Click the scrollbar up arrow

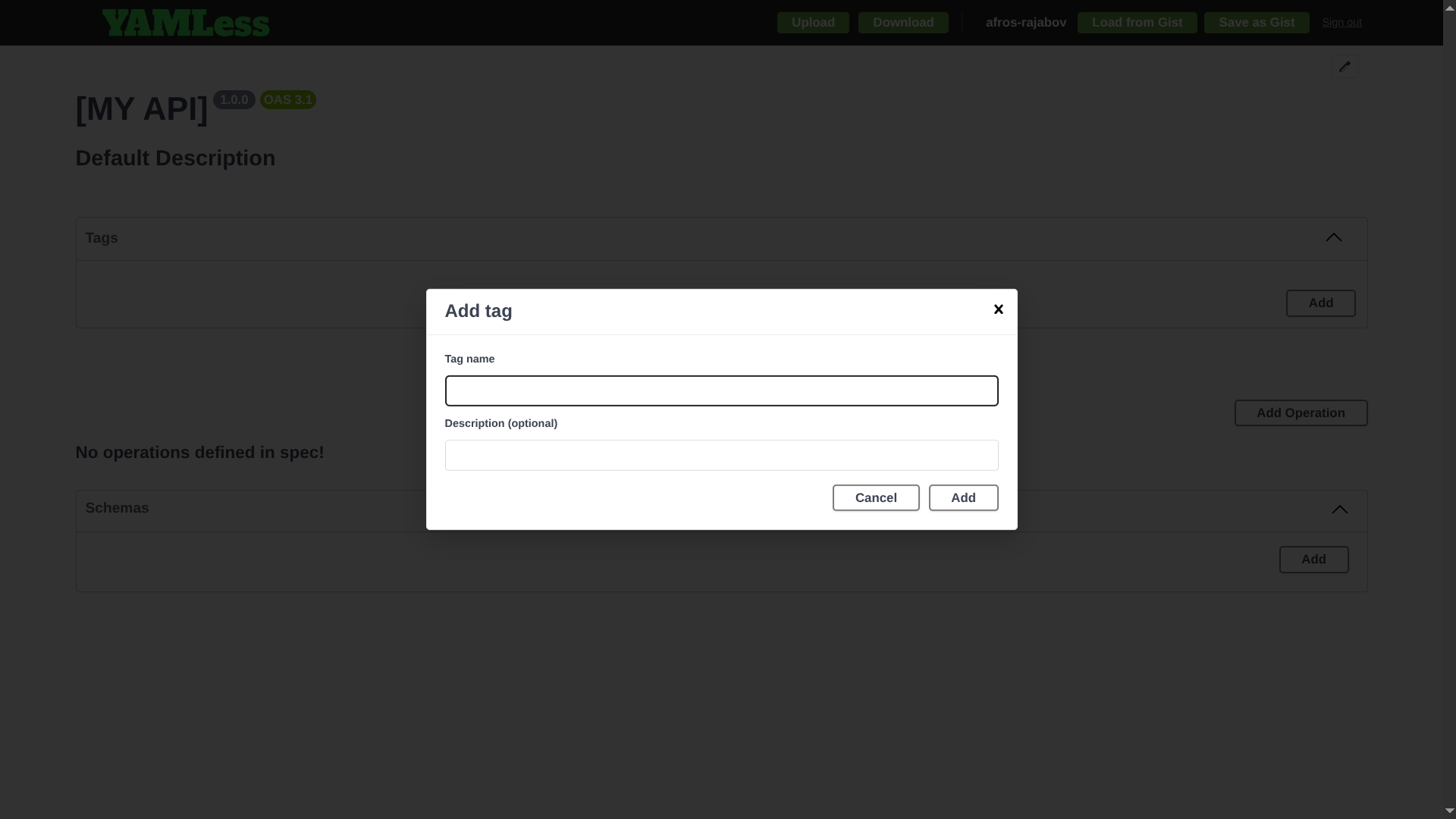point(1449,8)
